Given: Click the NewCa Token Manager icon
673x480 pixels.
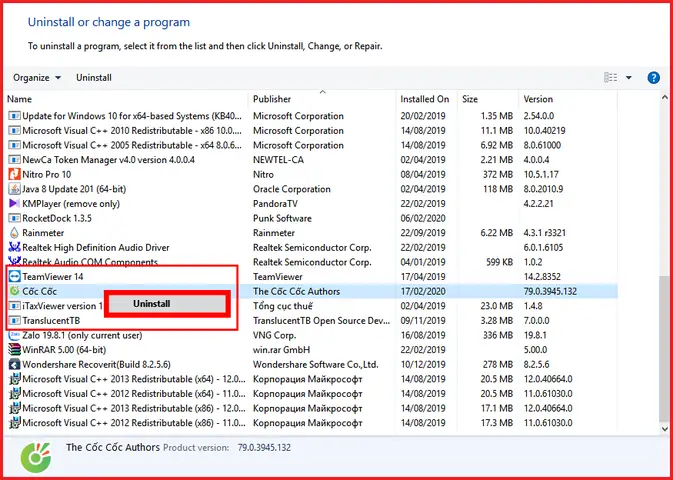Looking at the screenshot, I should coord(15,160).
